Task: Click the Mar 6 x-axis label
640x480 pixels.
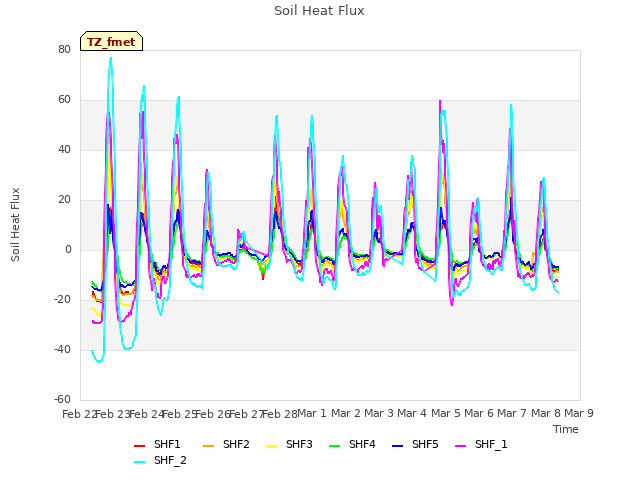Action: point(479,413)
